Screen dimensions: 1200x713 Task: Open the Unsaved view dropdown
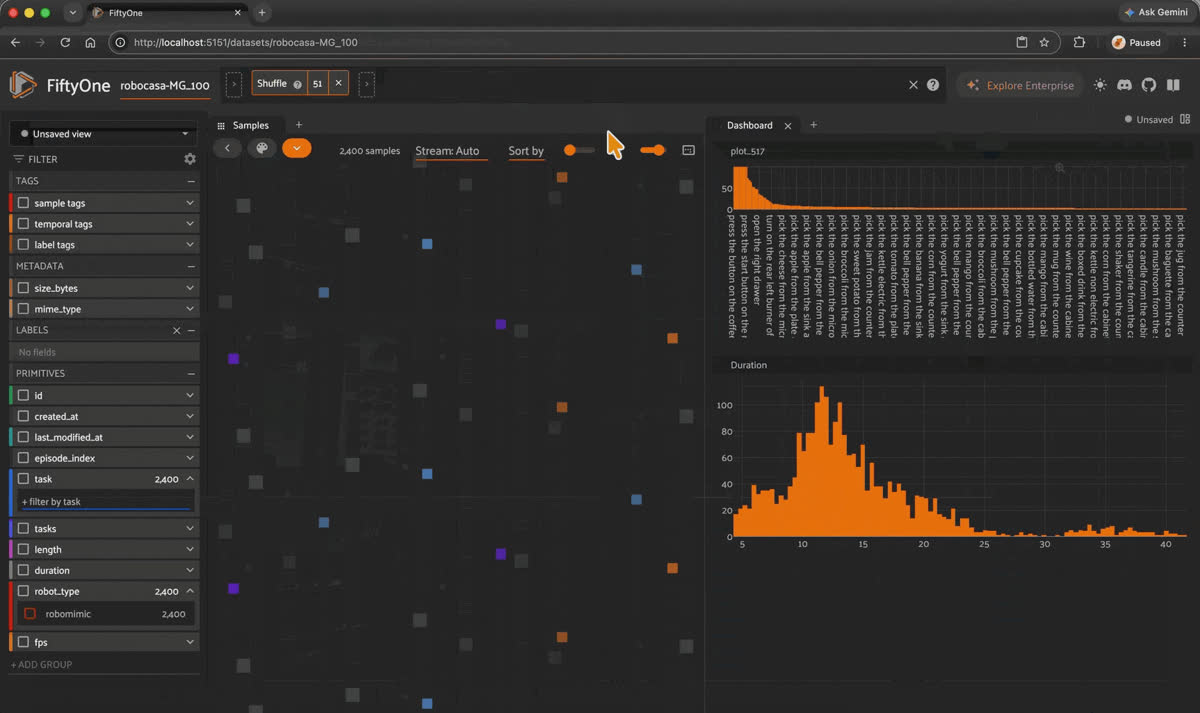[104, 133]
